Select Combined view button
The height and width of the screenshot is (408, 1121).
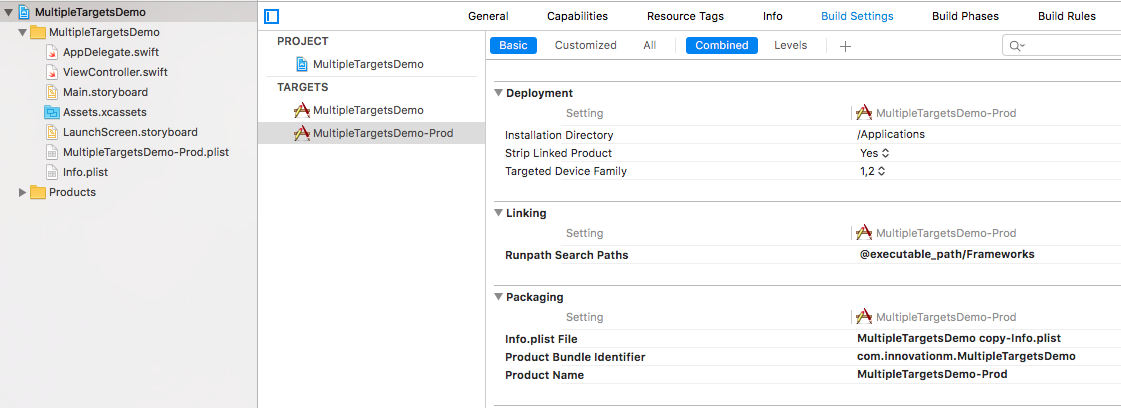point(721,45)
